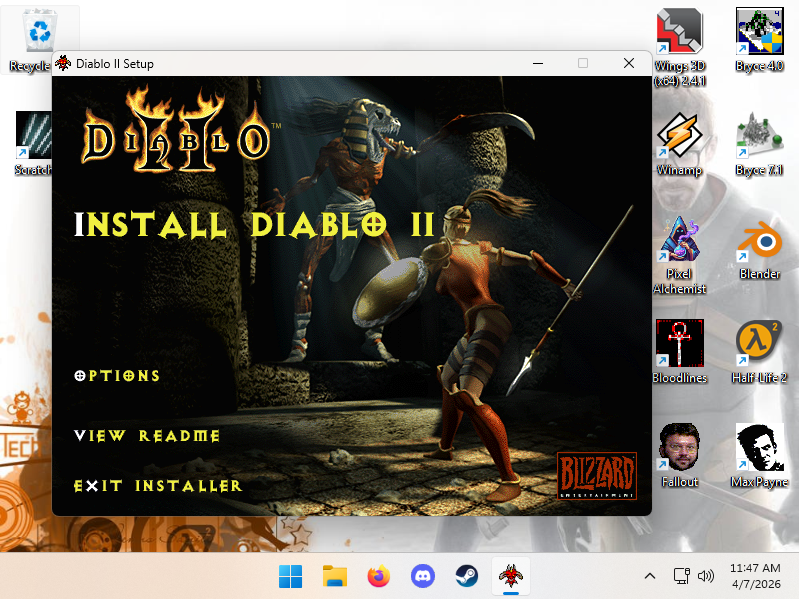Close the Diablo II Setup window
799x599 pixels.
pyautogui.click(x=629, y=63)
